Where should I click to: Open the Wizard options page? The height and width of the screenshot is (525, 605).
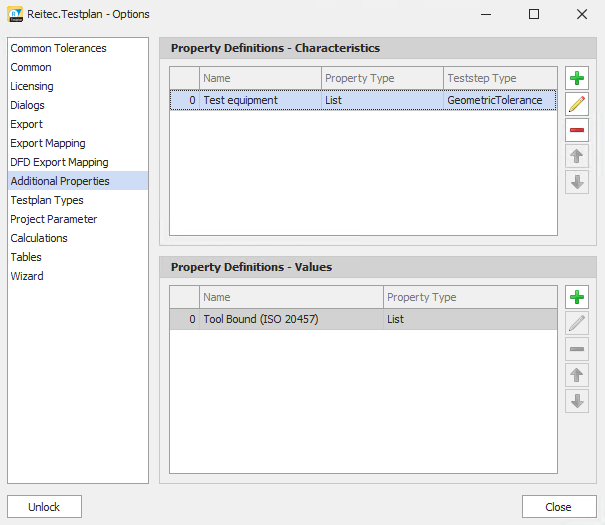click(27, 276)
